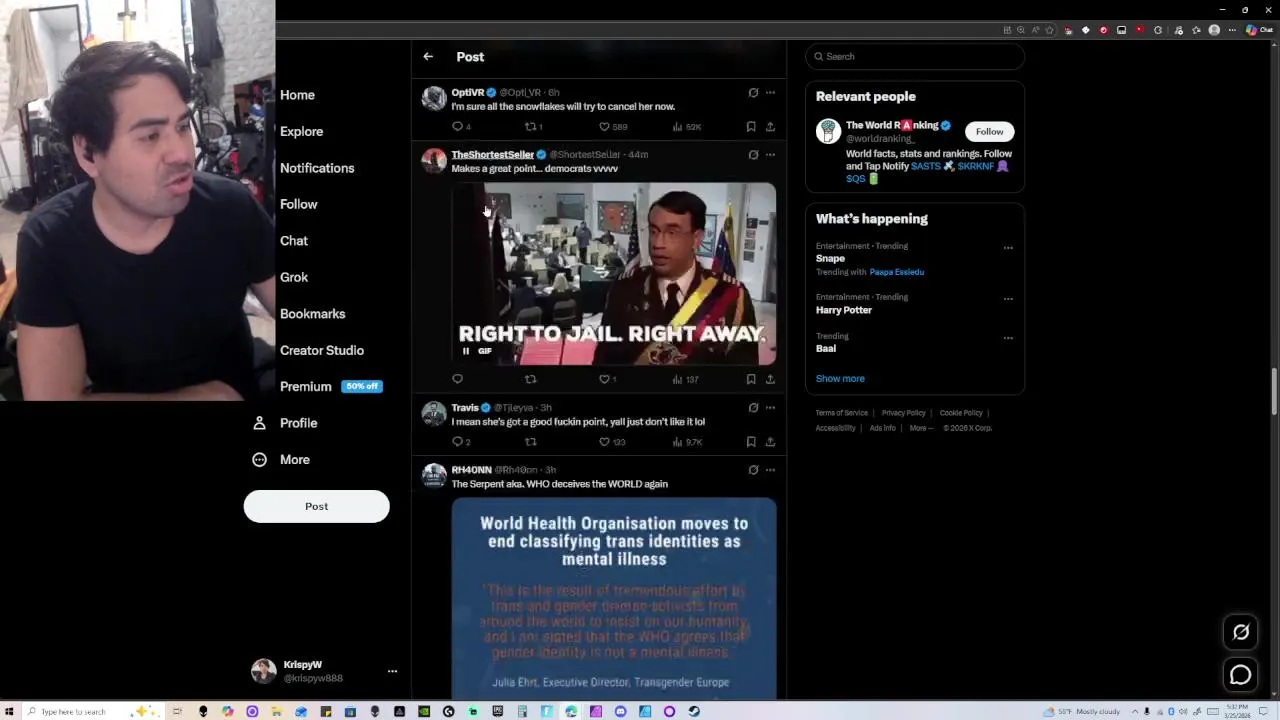Screen dimensions: 1280x720
Task: Open Grok action on OptiVR's post
Action: [x=753, y=93]
